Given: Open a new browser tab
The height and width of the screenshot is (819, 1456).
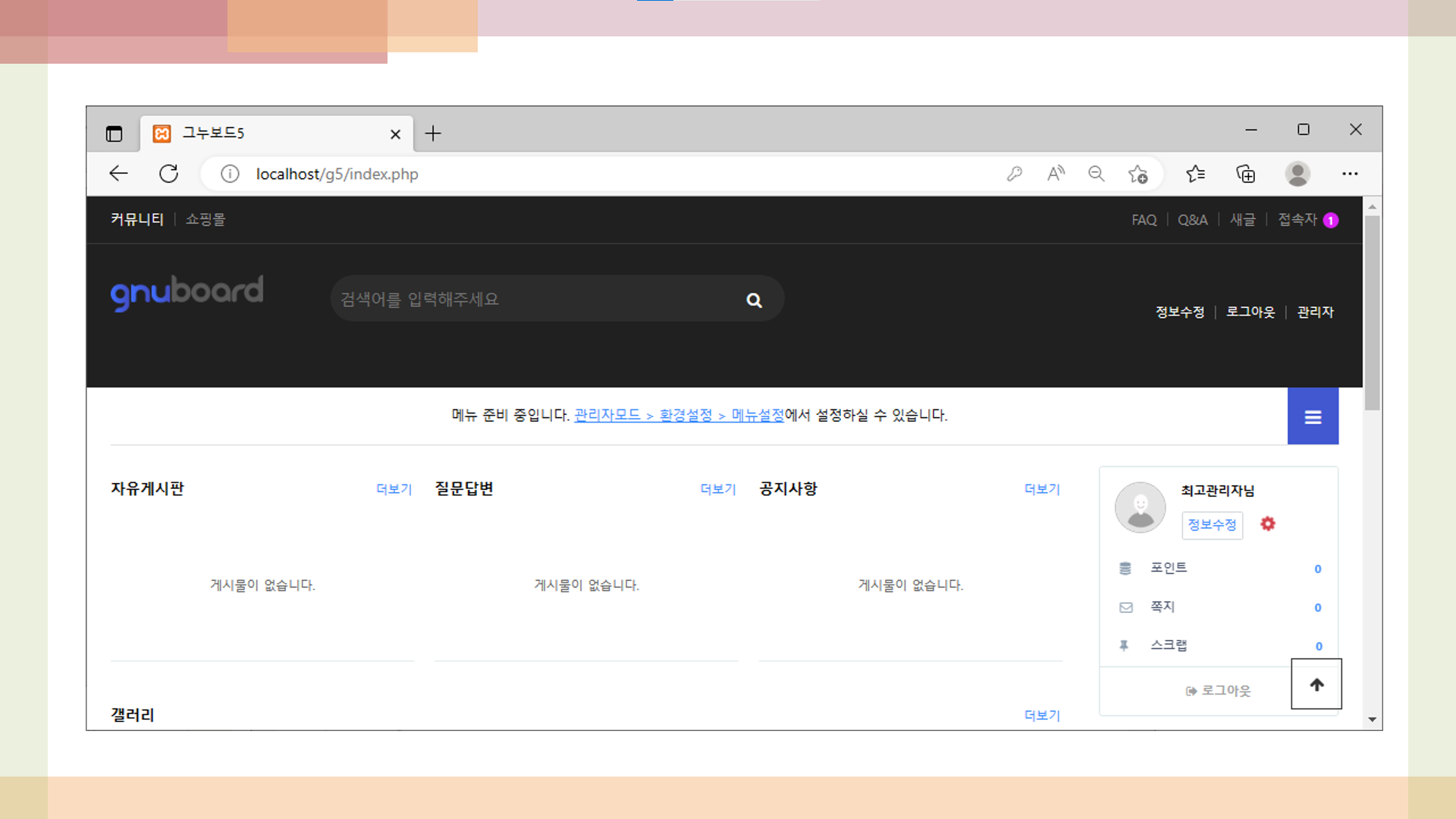Looking at the screenshot, I should point(433,133).
